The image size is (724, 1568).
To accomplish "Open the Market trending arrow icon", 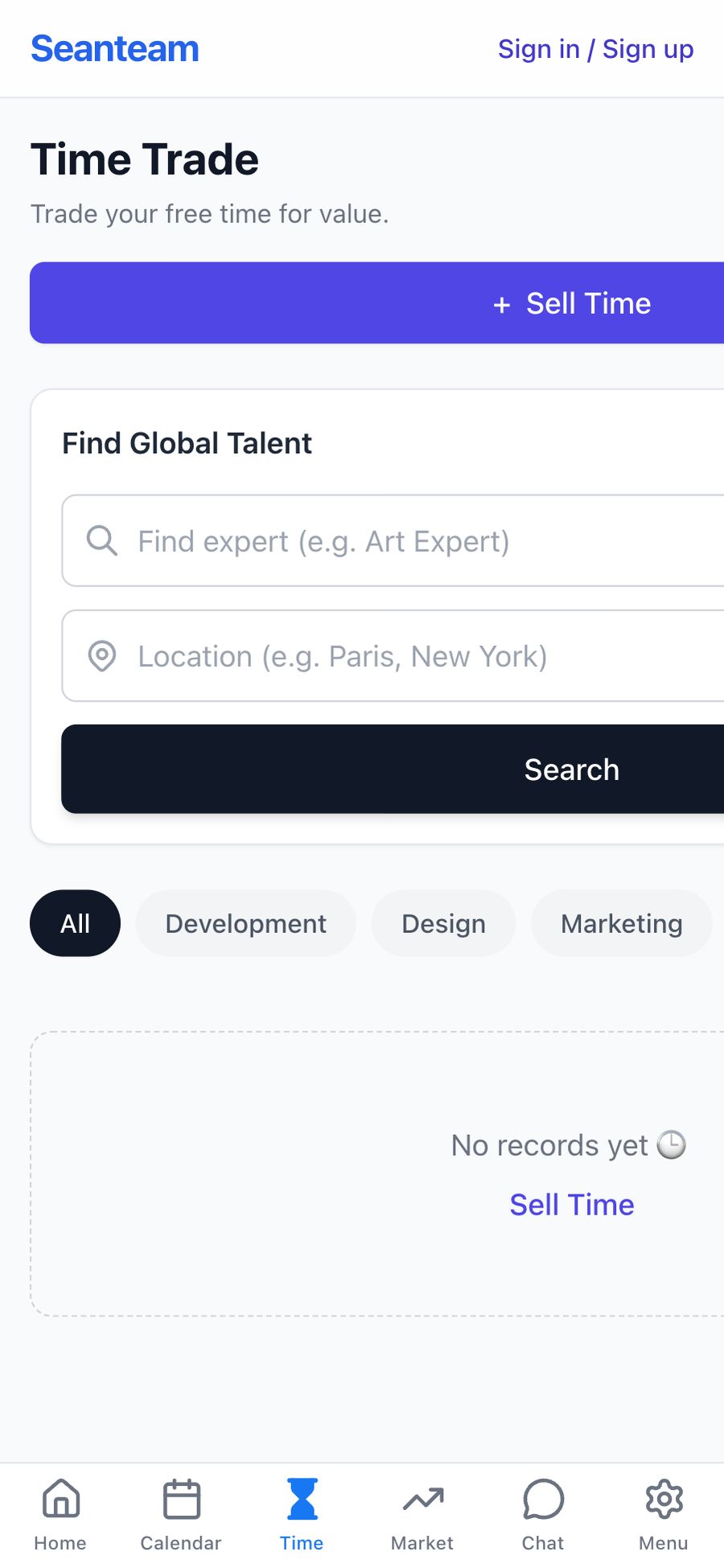I will point(423,1499).
